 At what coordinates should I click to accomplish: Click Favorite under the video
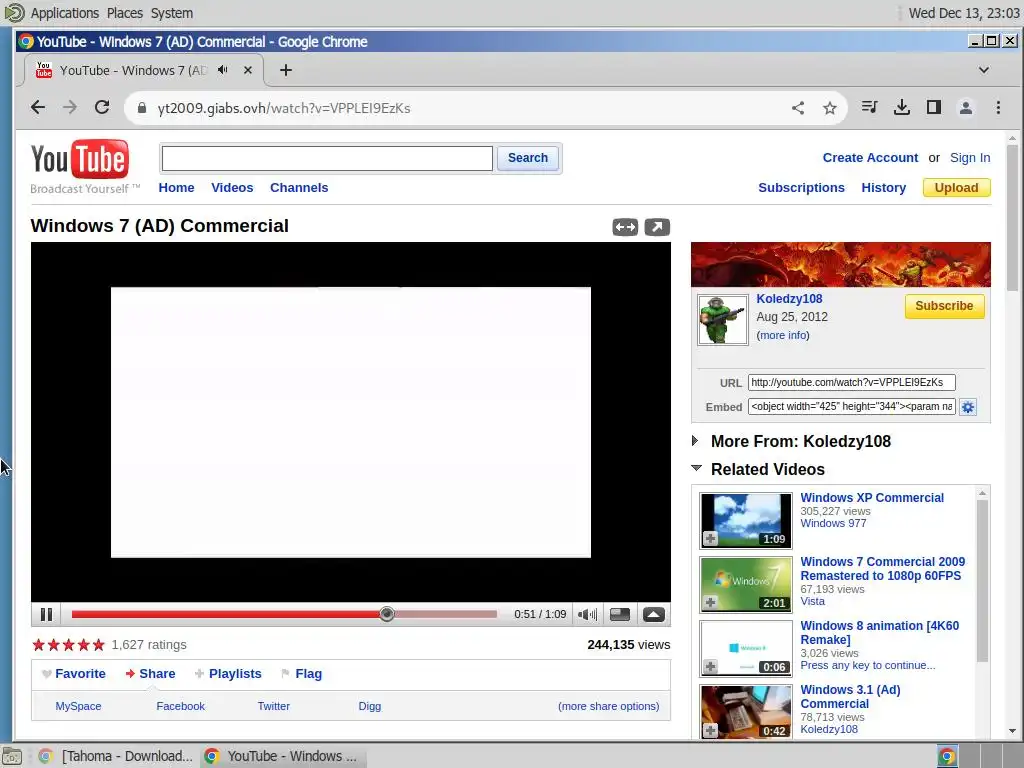click(80, 673)
